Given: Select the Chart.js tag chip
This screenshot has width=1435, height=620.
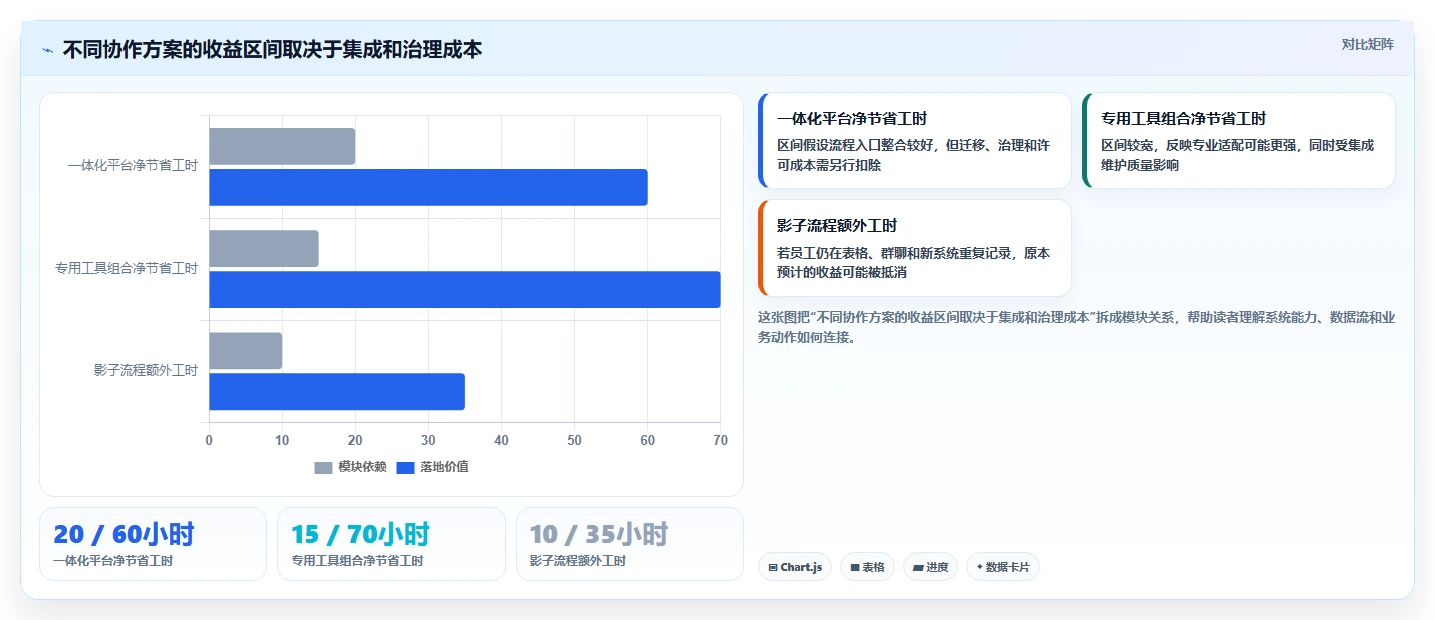Looking at the screenshot, I should (795, 567).
